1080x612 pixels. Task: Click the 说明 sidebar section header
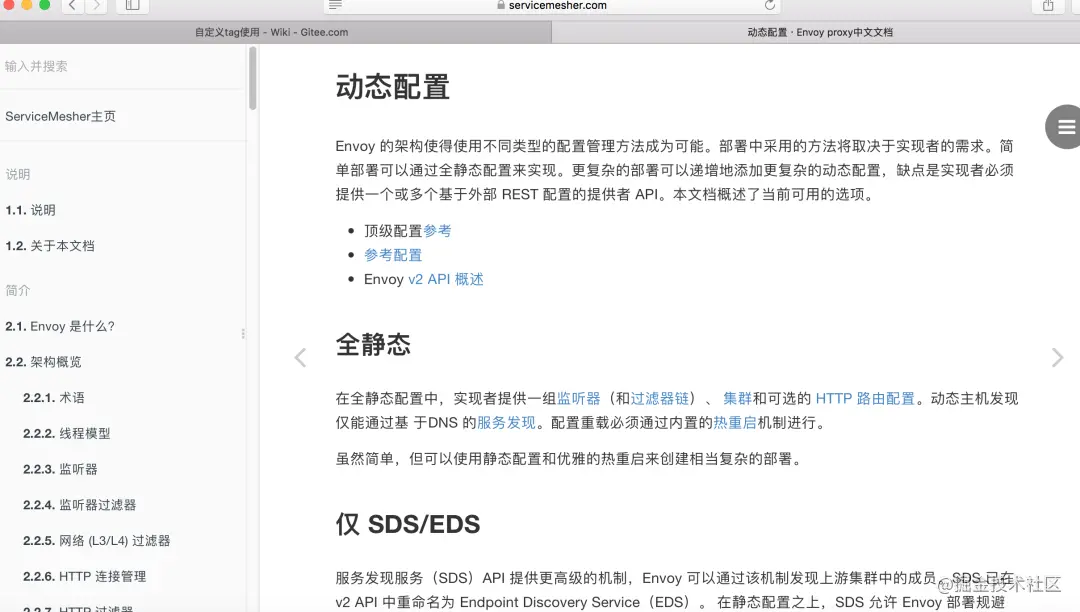pos(18,174)
